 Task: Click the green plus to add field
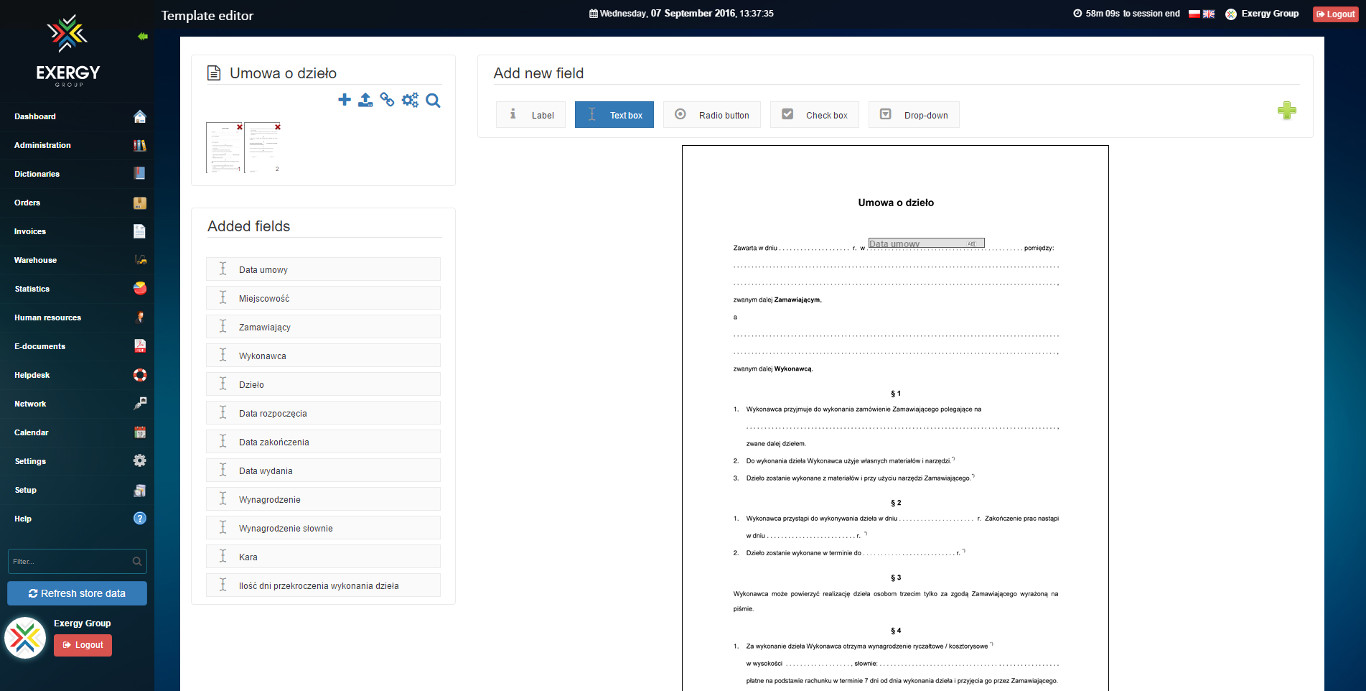tap(1287, 111)
